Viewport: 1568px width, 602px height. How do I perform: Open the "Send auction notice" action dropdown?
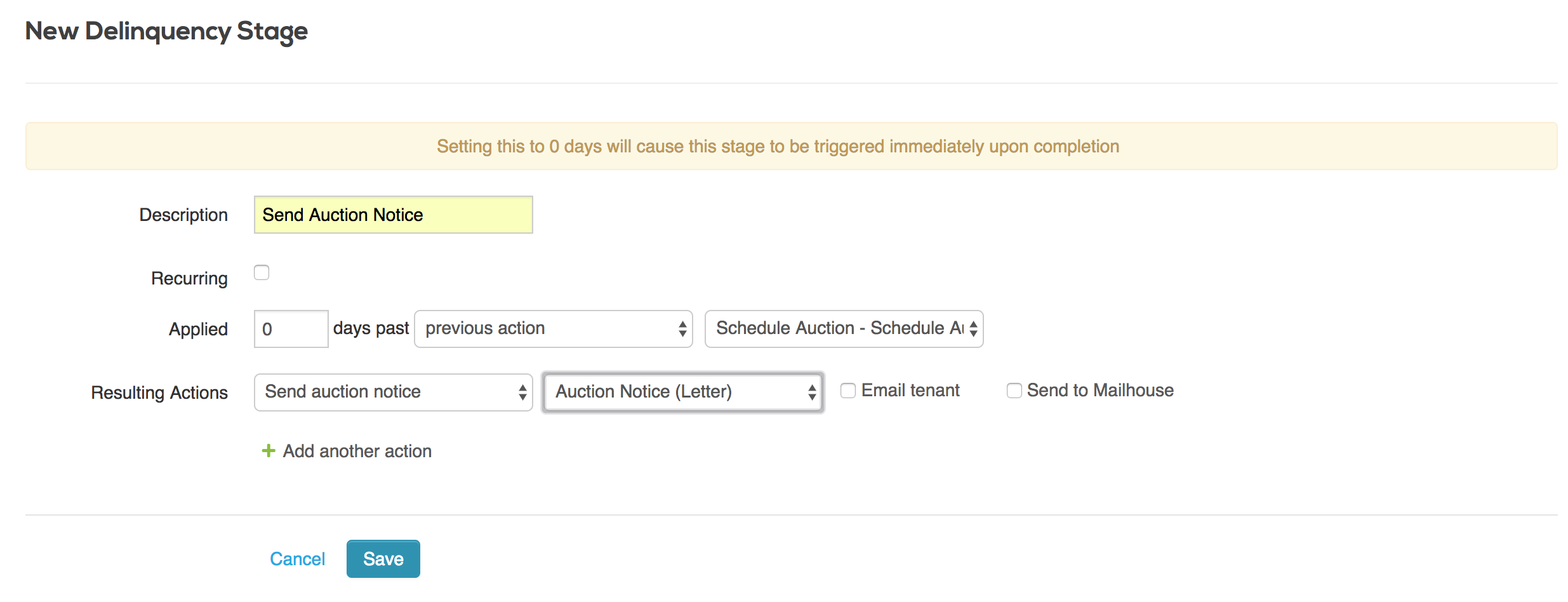[x=393, y=392]
